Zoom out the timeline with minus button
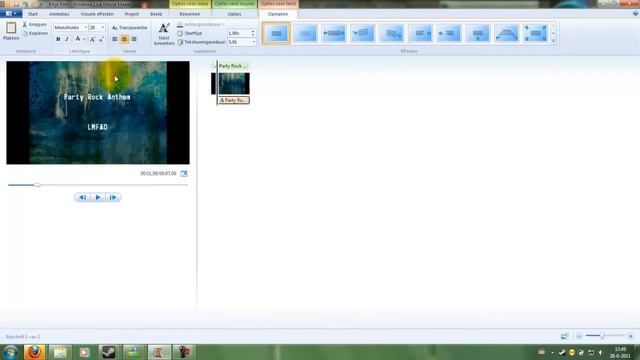640x360 pixels. [x=579, y=336]
